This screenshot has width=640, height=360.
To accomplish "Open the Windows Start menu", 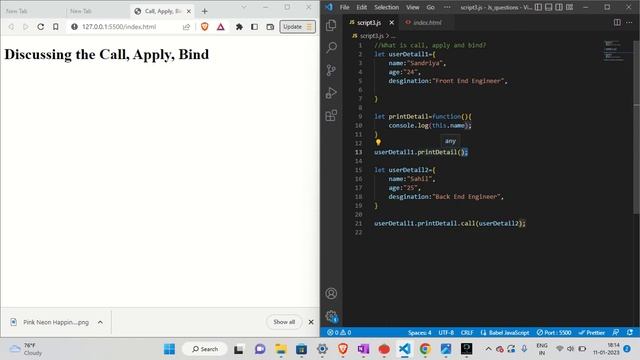I will coord(169,349).
